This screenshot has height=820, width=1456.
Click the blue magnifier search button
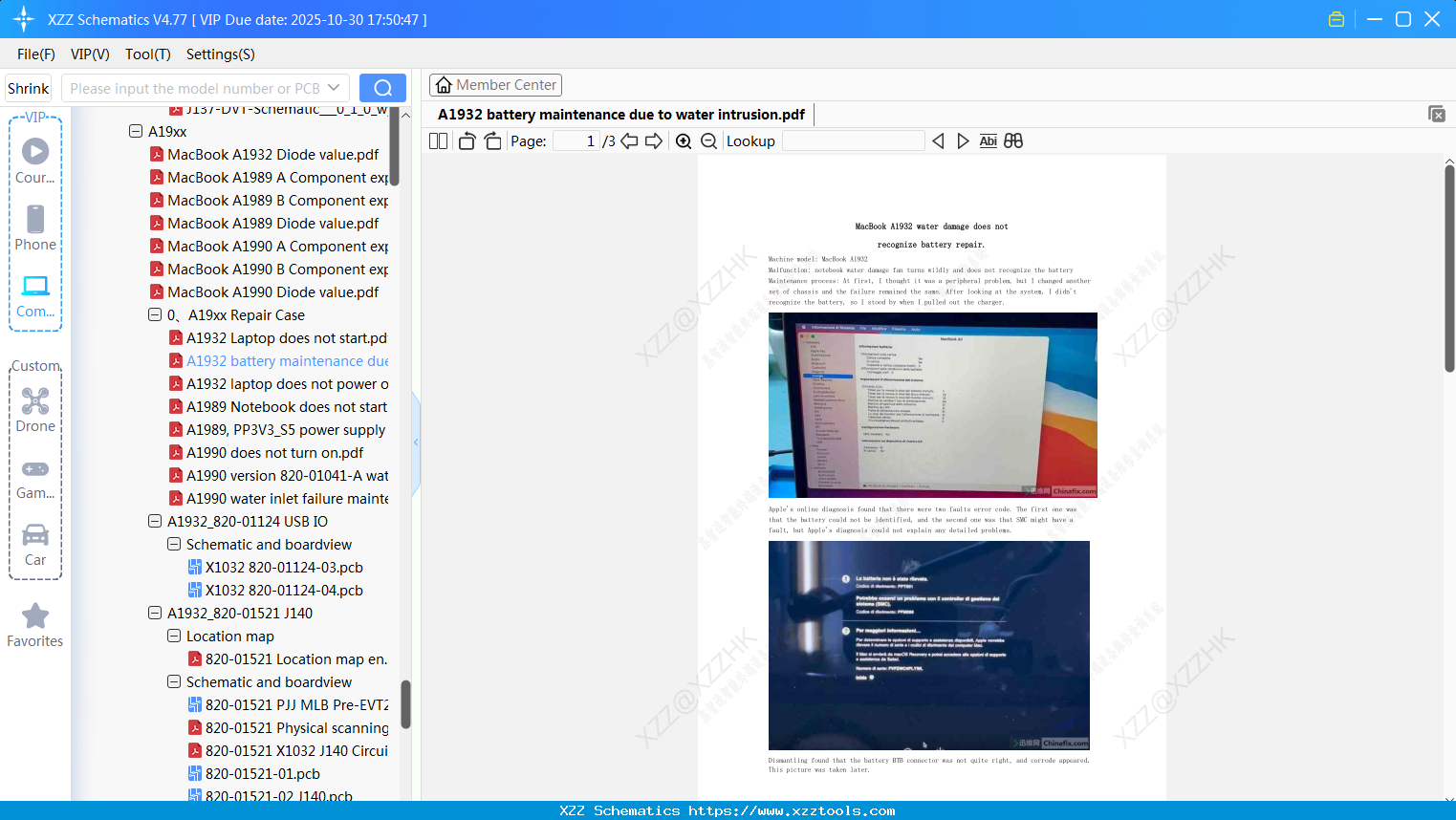(x=382, y=88)
